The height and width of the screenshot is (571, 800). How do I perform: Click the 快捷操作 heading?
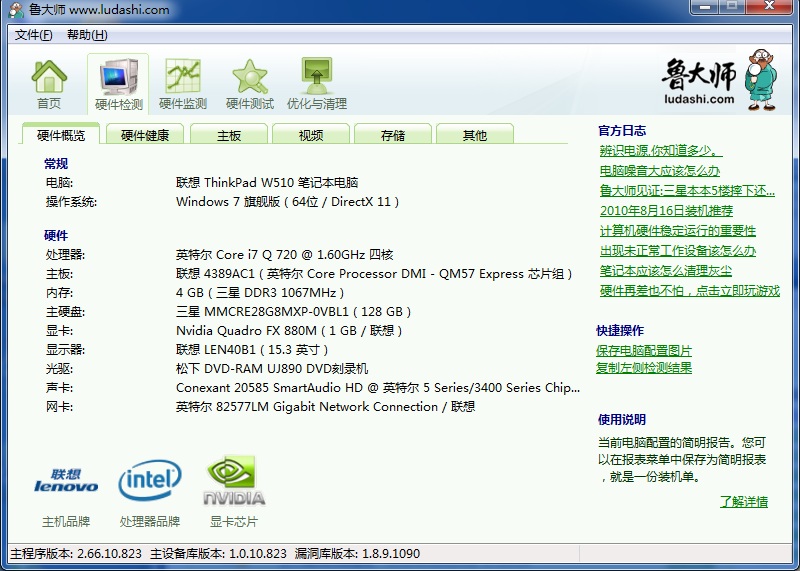point(620,331)
